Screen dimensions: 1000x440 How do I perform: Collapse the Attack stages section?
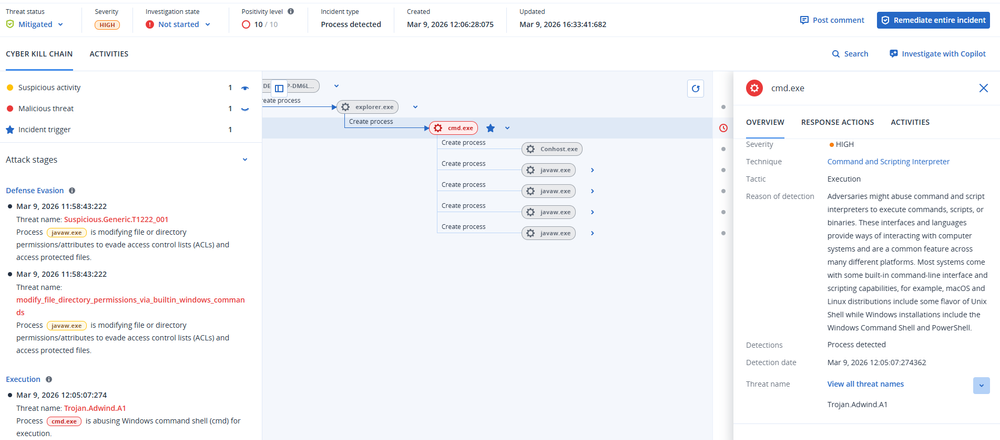(245, 159)
